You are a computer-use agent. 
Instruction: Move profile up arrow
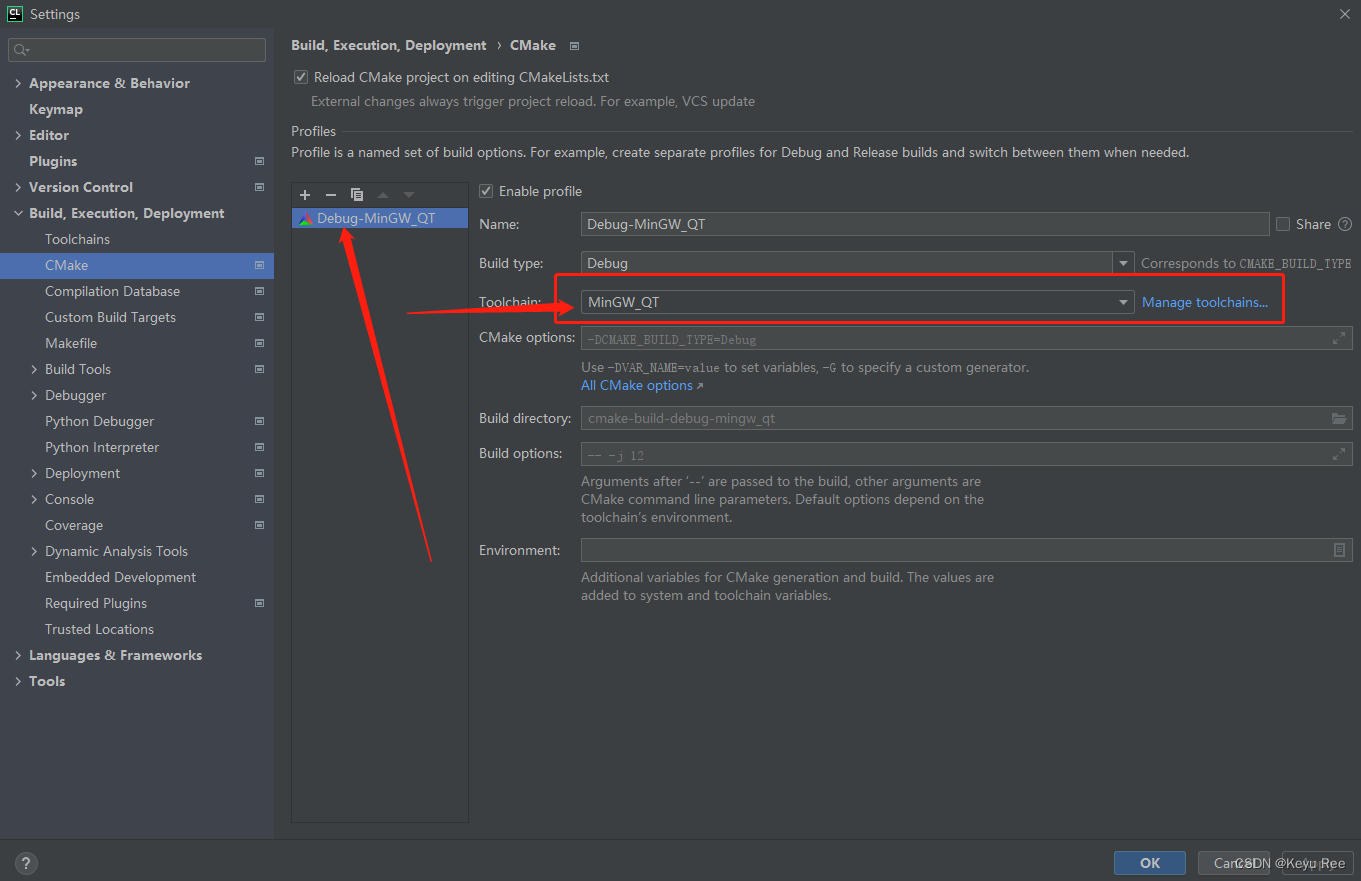(x=383, y=195)
